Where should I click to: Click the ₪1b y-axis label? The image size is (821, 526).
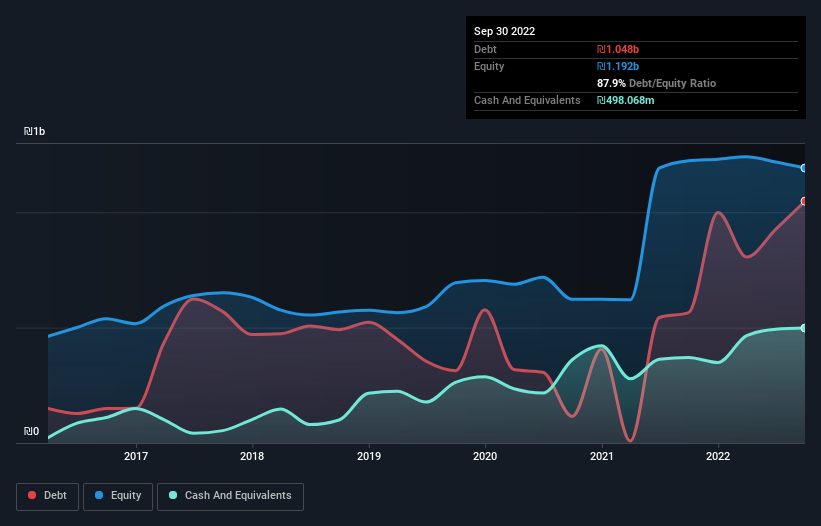pyautogui.click(x=35, y=131)
